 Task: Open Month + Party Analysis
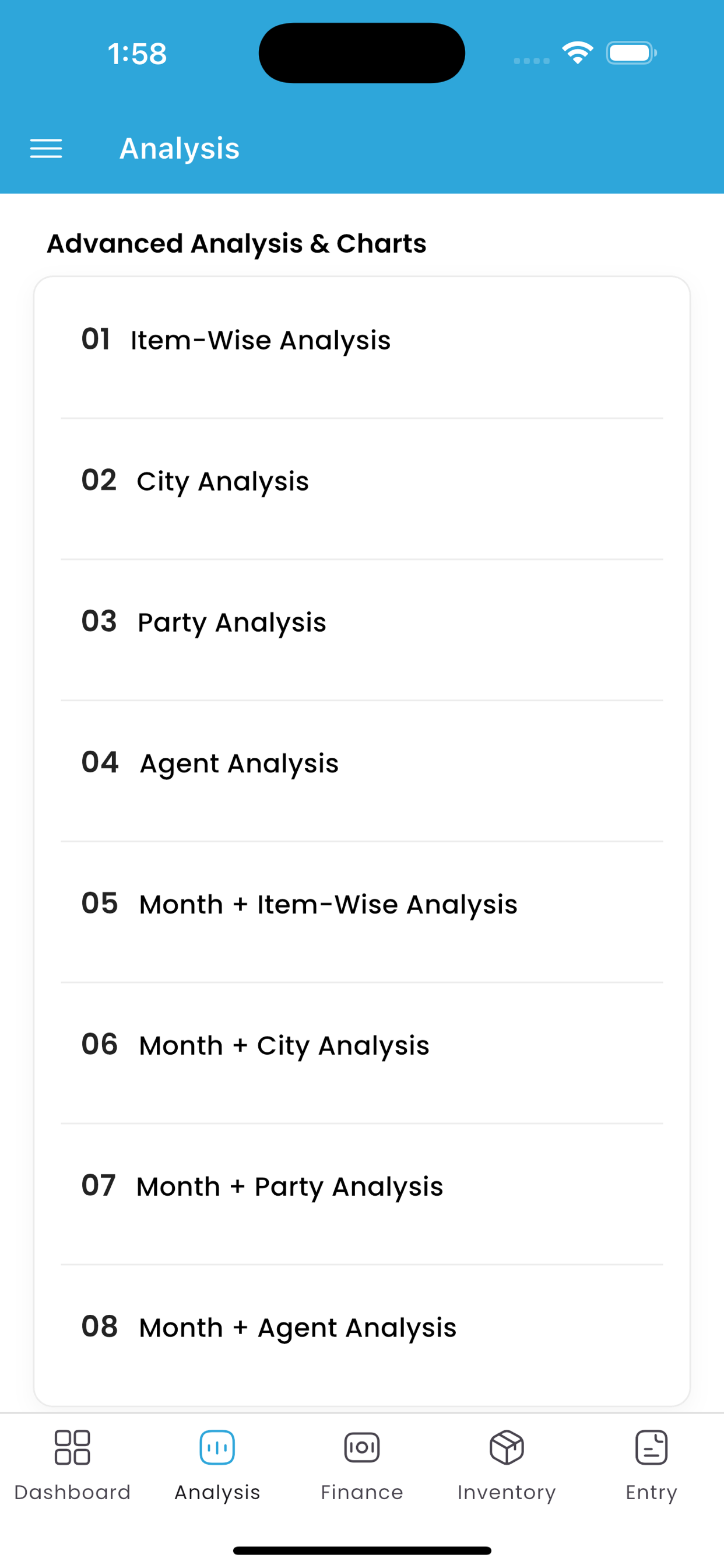362,1195
